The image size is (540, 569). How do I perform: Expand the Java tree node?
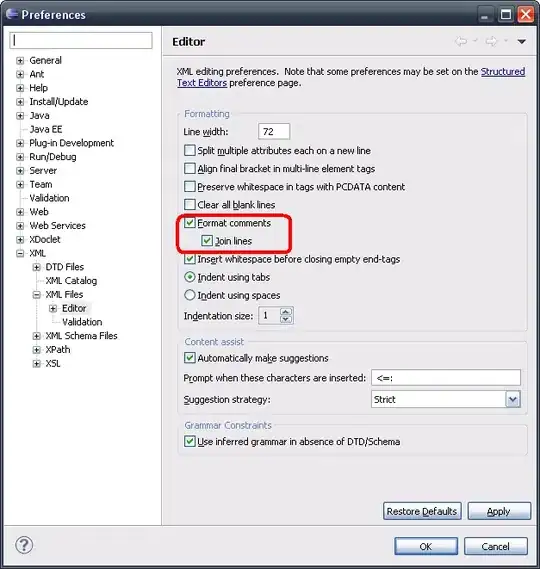click(x=20, y=116)
